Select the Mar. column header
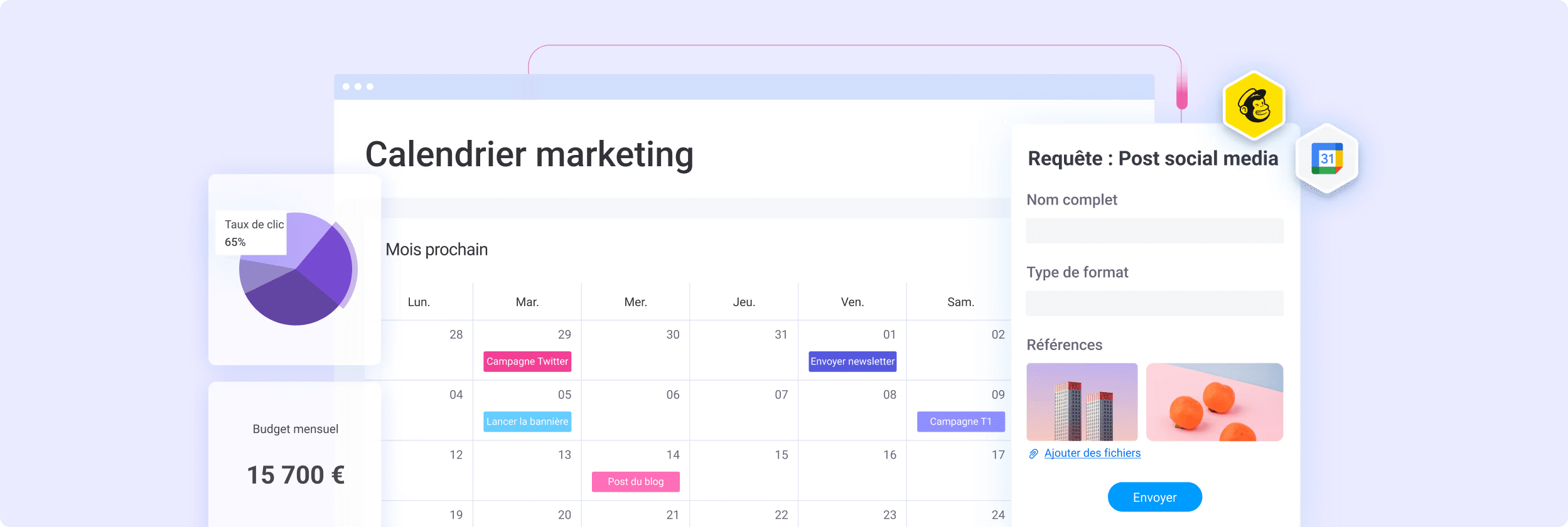The height and width of the screenshot is (527, 1568). point(527,302)
